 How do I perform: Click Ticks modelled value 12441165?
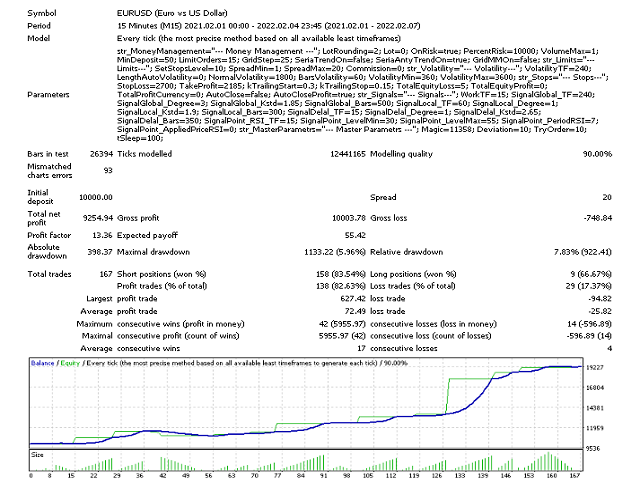[348, 154]
